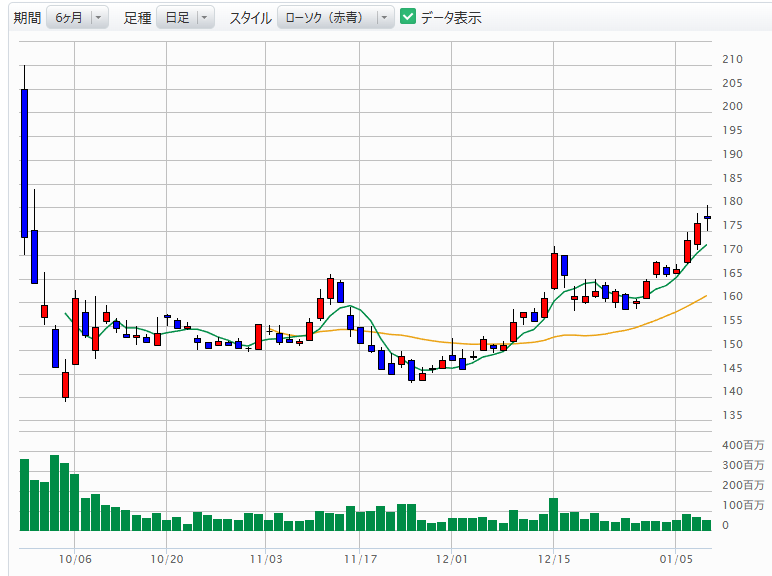Click the large red candle near 12/15
Image resolution: width=772 pixels, height=576 pixels.
pyautogui.click(x=554, y=270)
